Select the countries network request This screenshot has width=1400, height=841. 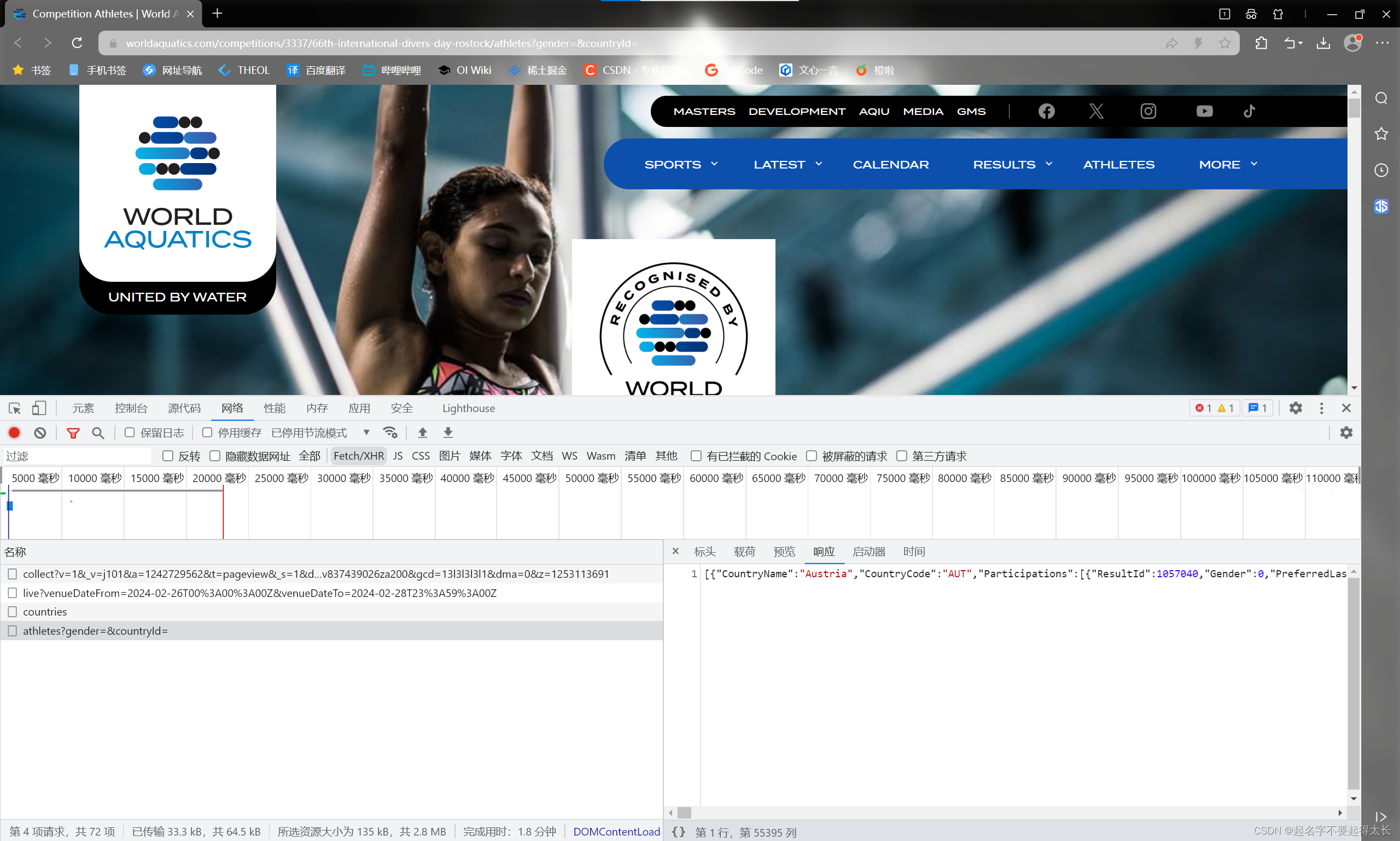click(45, 612)
